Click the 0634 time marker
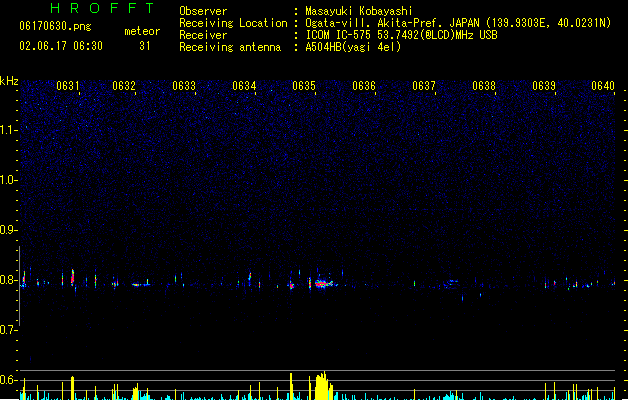Viewport: 629px width, 400px height. point(244,86)
